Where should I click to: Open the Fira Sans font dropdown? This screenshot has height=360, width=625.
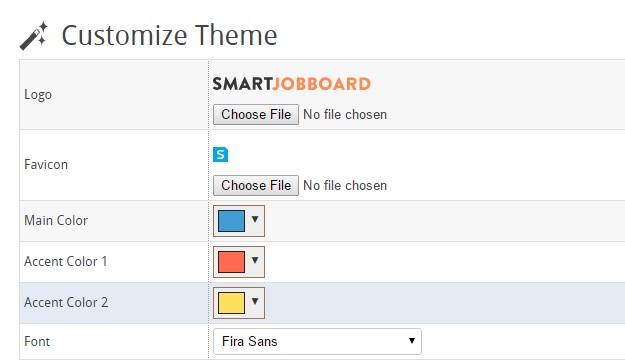[x=317, y=342]
